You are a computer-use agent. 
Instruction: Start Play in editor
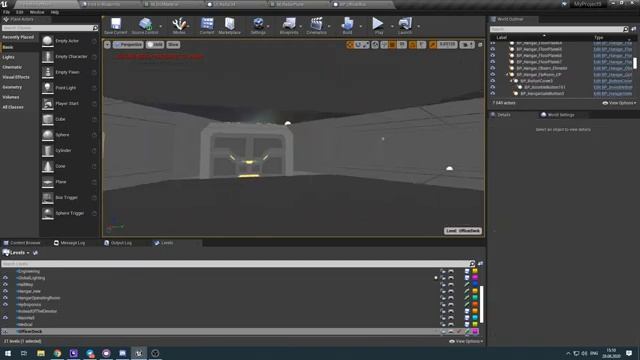(378, 24)
